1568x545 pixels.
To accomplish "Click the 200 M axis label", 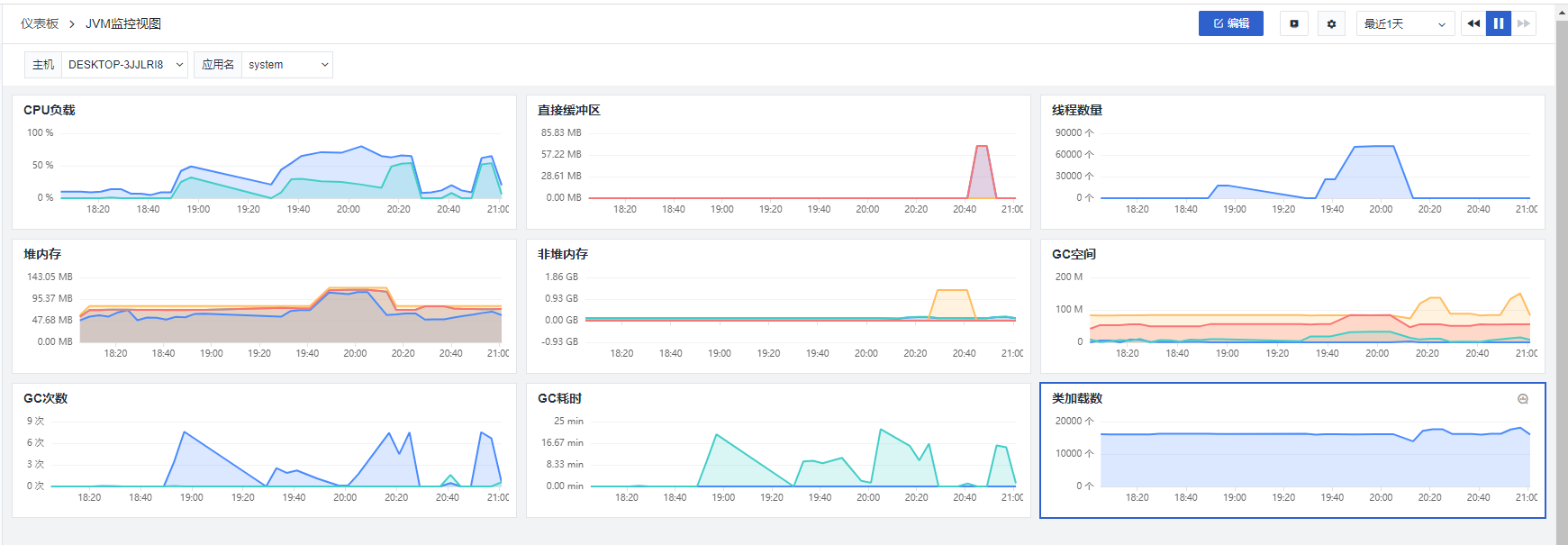I will coord(1069,277).
